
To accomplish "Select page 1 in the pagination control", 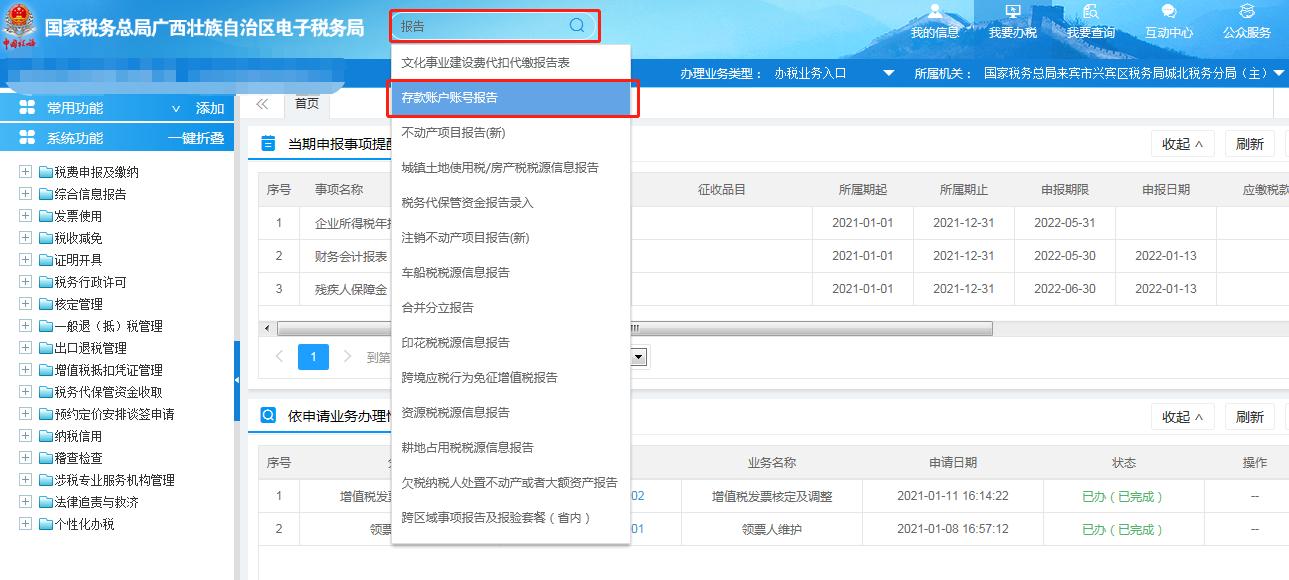I will point(313,356).
